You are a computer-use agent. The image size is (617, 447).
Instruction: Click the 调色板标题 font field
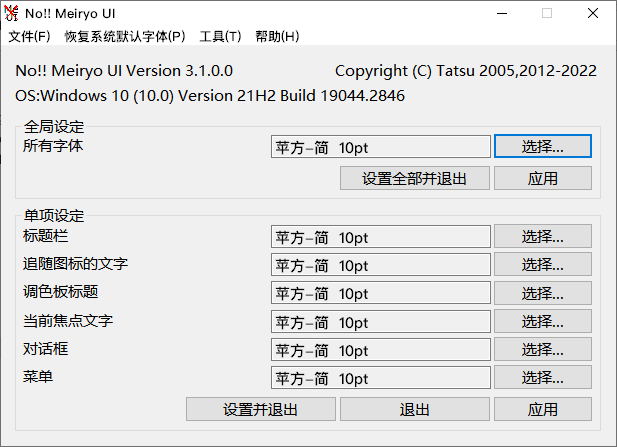[381, 293]
